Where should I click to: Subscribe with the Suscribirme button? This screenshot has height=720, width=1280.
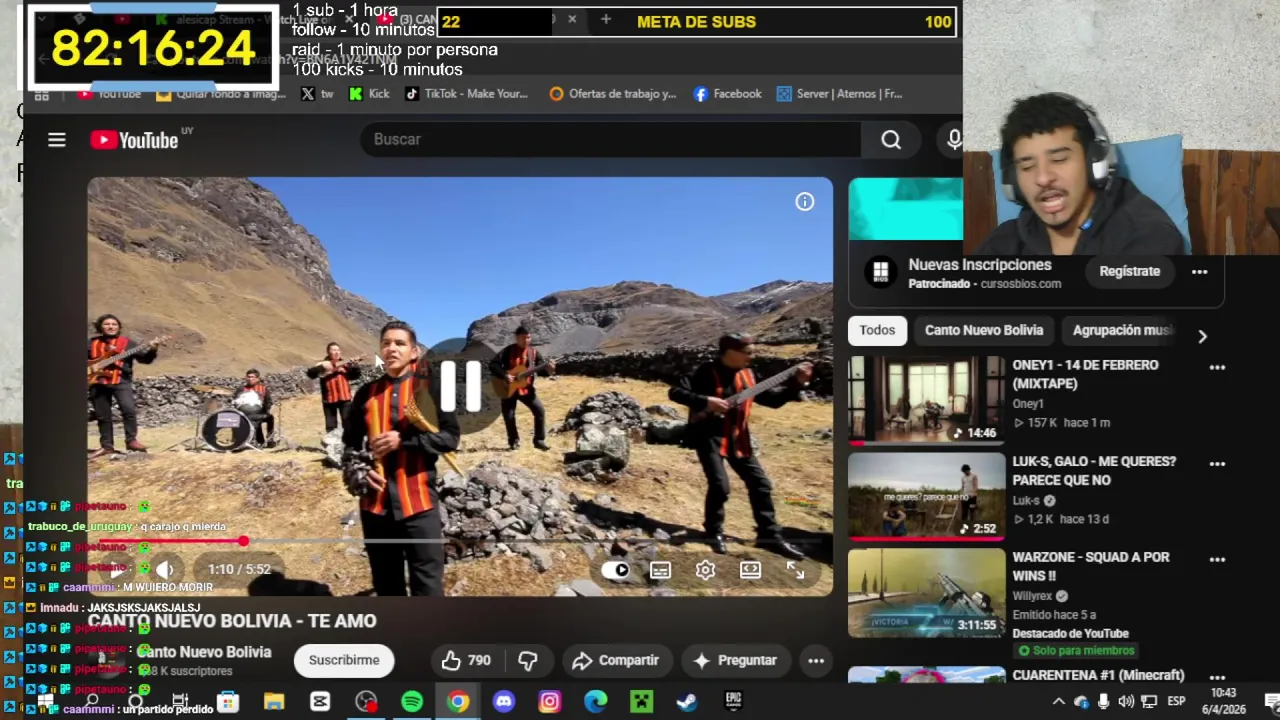click(344, 660)
